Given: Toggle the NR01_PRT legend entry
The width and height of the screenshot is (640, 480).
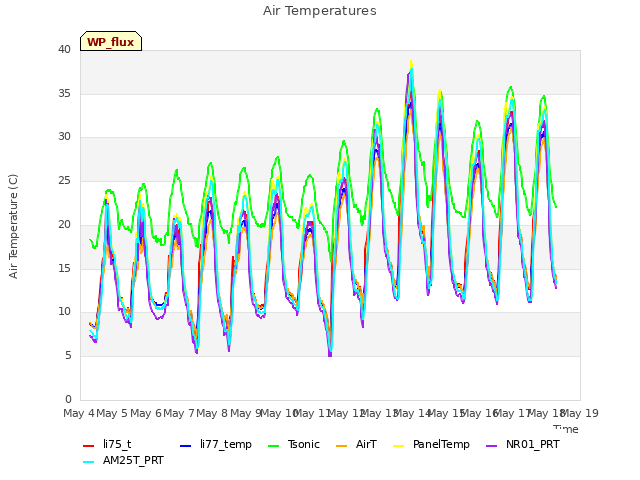Looking at the screenshot, I should click(523, 444).
